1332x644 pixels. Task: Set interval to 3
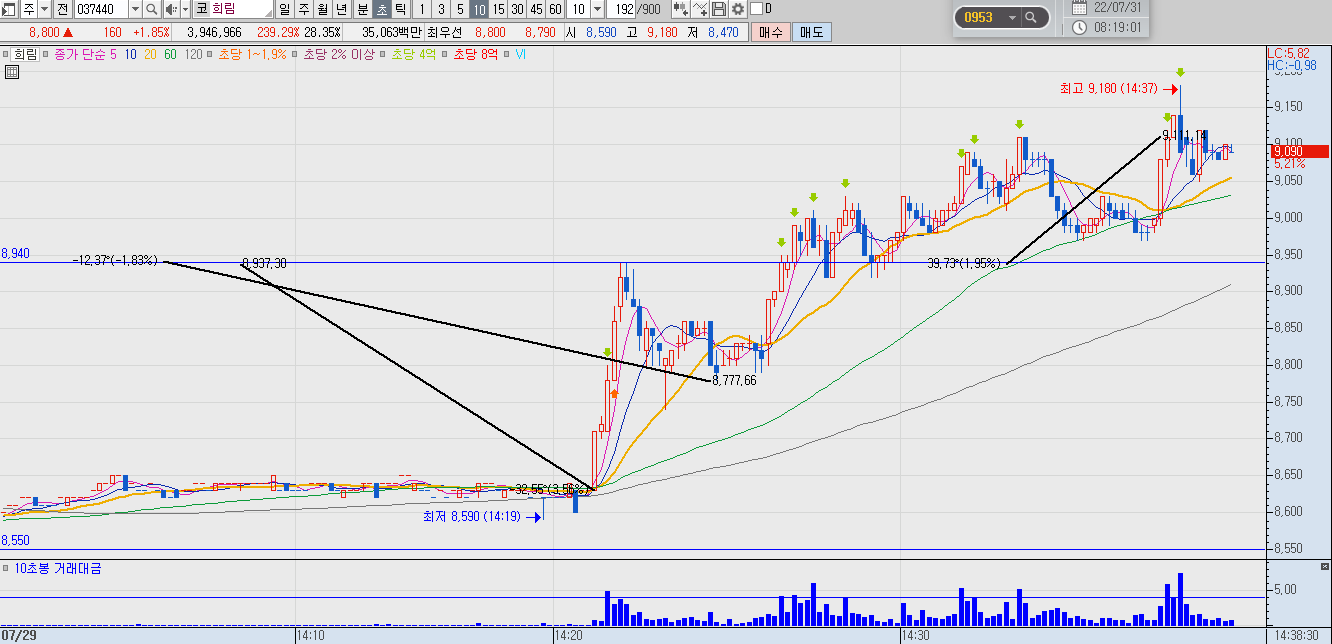click(441, 9)
